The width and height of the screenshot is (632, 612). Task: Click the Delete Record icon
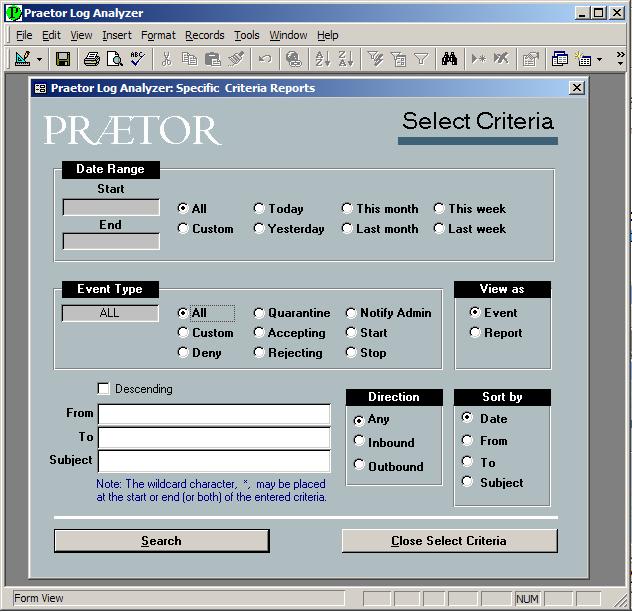point(501,59)
